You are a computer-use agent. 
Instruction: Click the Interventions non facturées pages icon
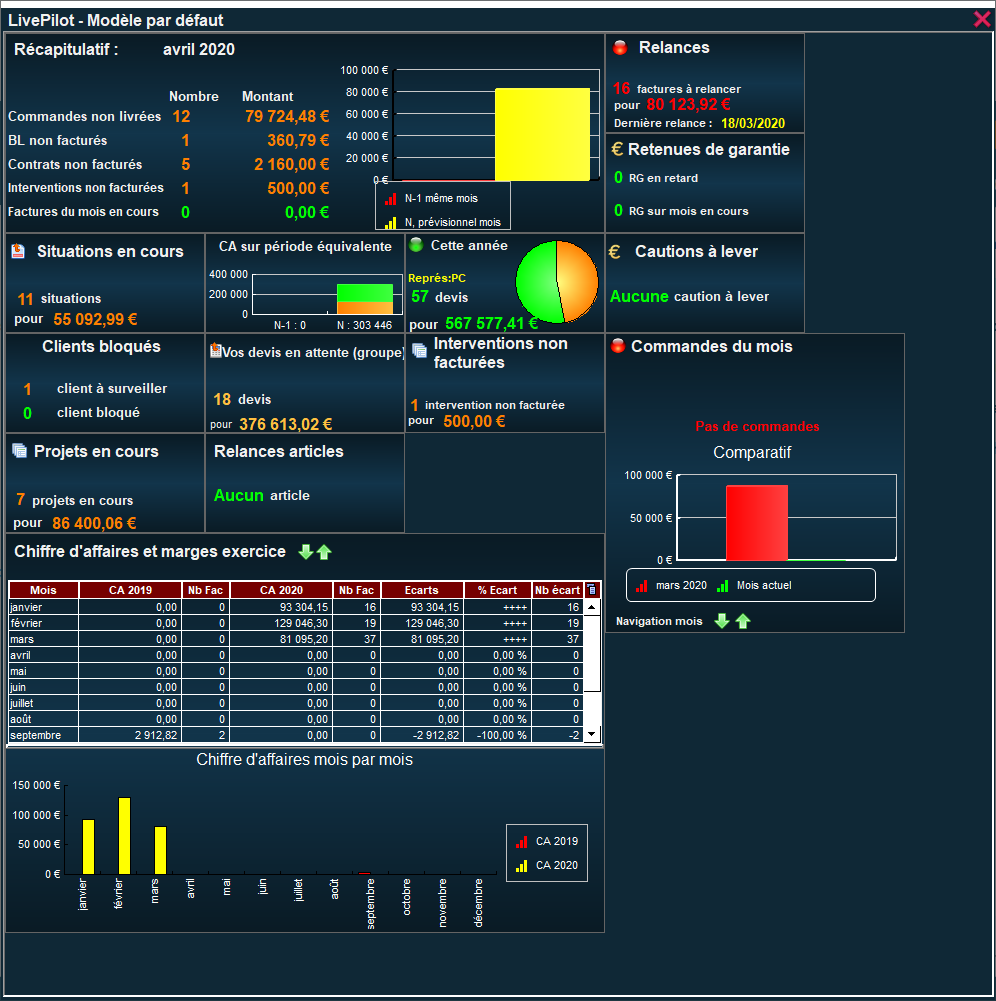420,350
